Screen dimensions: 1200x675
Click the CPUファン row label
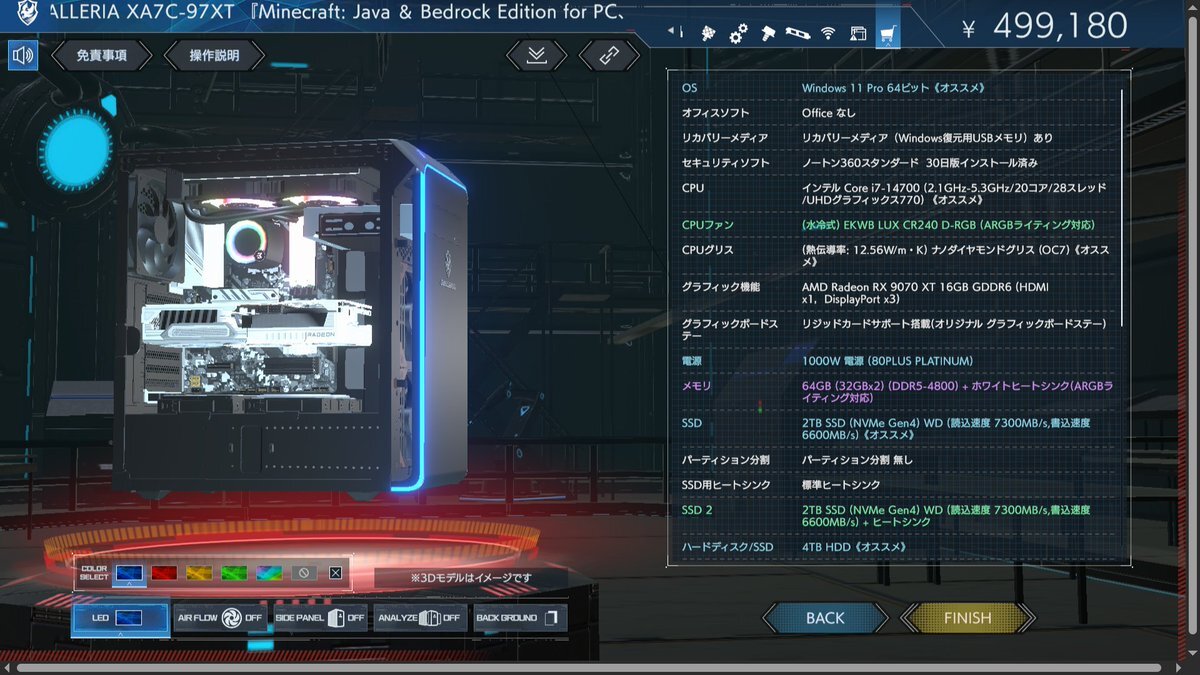707,225
